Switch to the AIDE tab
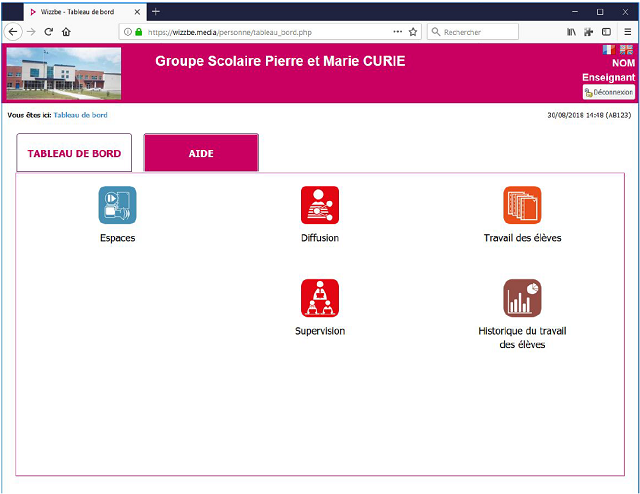Image resolution: width=640 pixels, height=494 pixels. (x=201, y=154)
